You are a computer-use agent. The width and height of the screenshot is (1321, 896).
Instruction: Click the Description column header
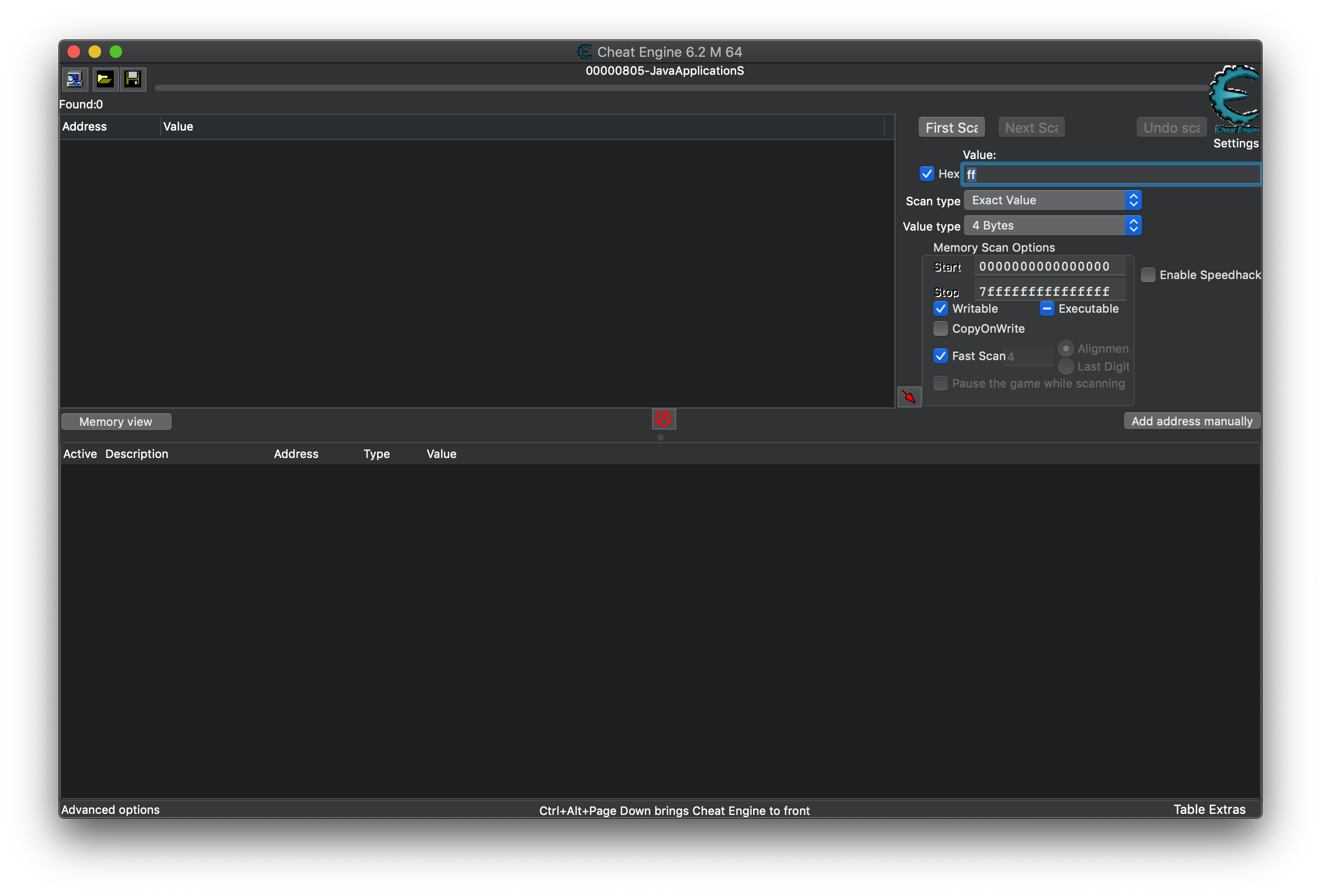137,454
